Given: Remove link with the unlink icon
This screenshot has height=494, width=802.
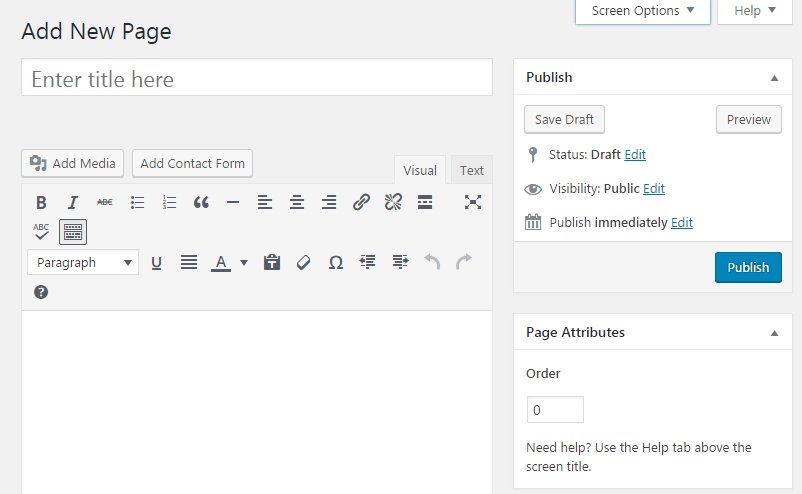Looking at the screenshot, I should [x=393, y=203].
